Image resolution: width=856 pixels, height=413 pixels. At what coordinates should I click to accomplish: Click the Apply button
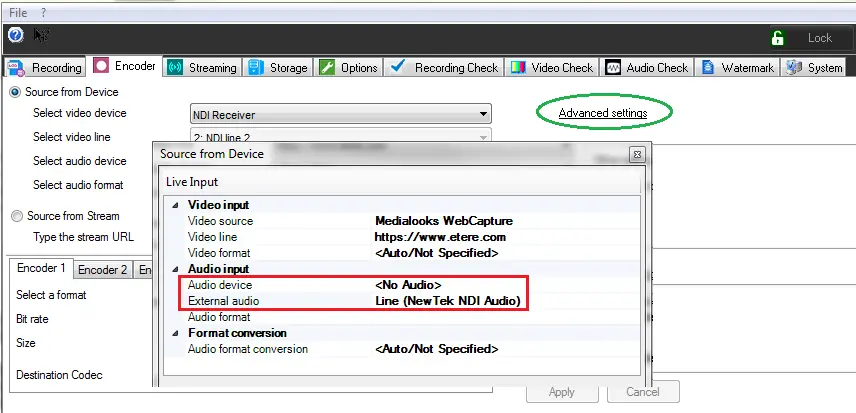coord(561,392)
